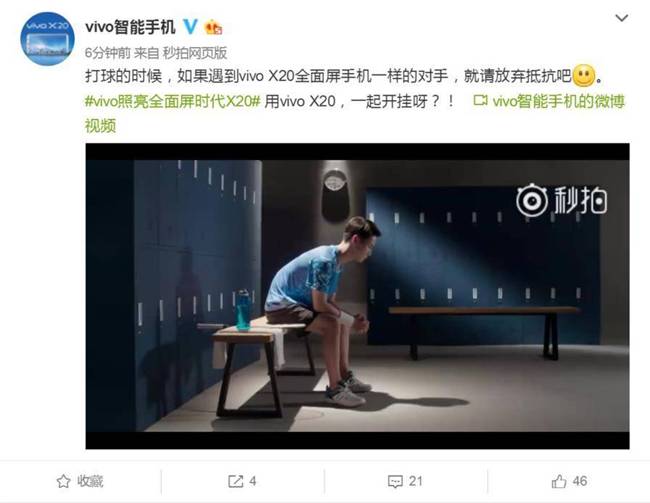This screenshot has height=503, width=650.
Task: Toggle 收藏 to save the post
Action: click(x=90, y=481)
